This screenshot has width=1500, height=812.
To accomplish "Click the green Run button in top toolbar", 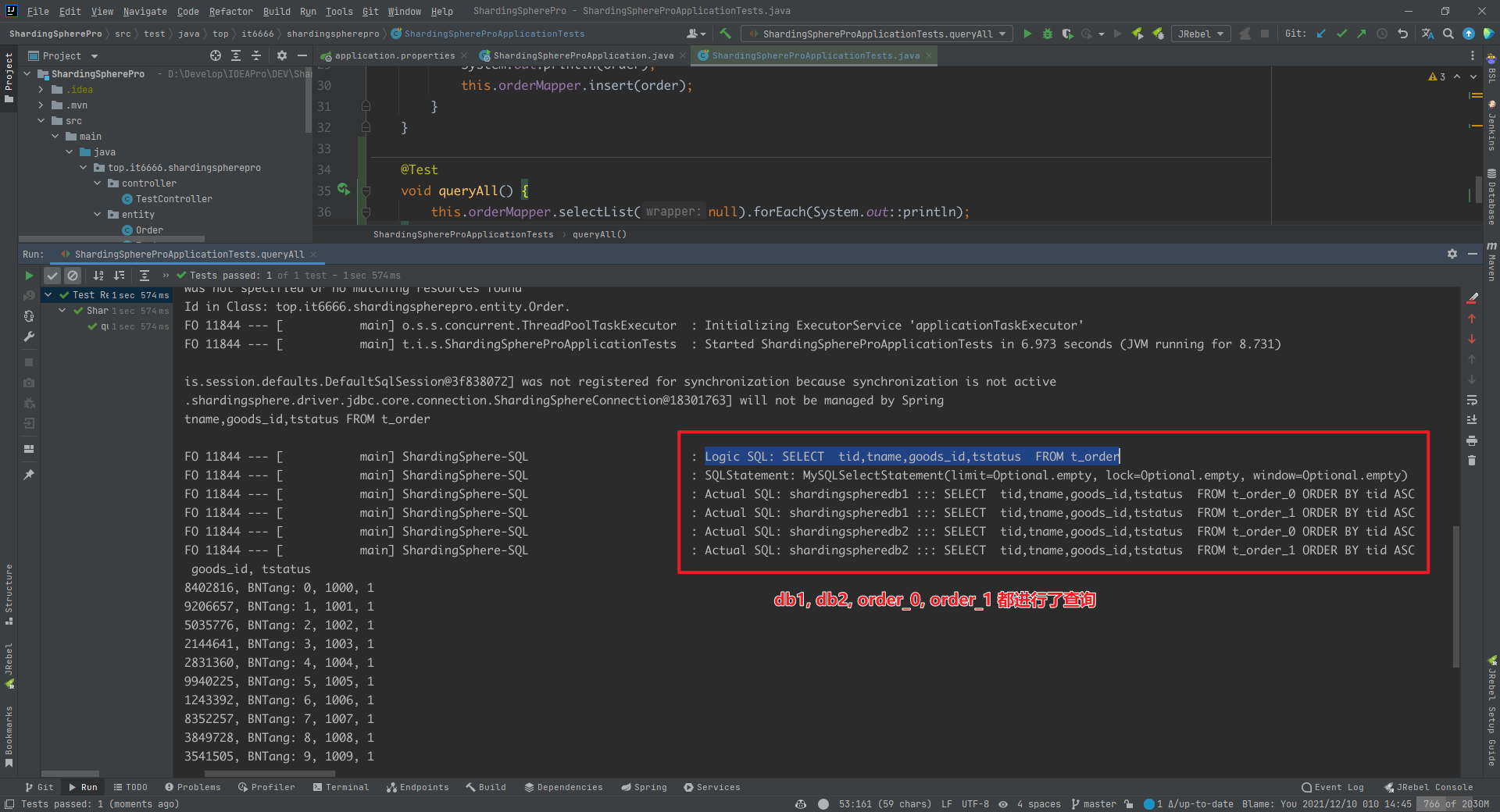I will pos(1027,34).
